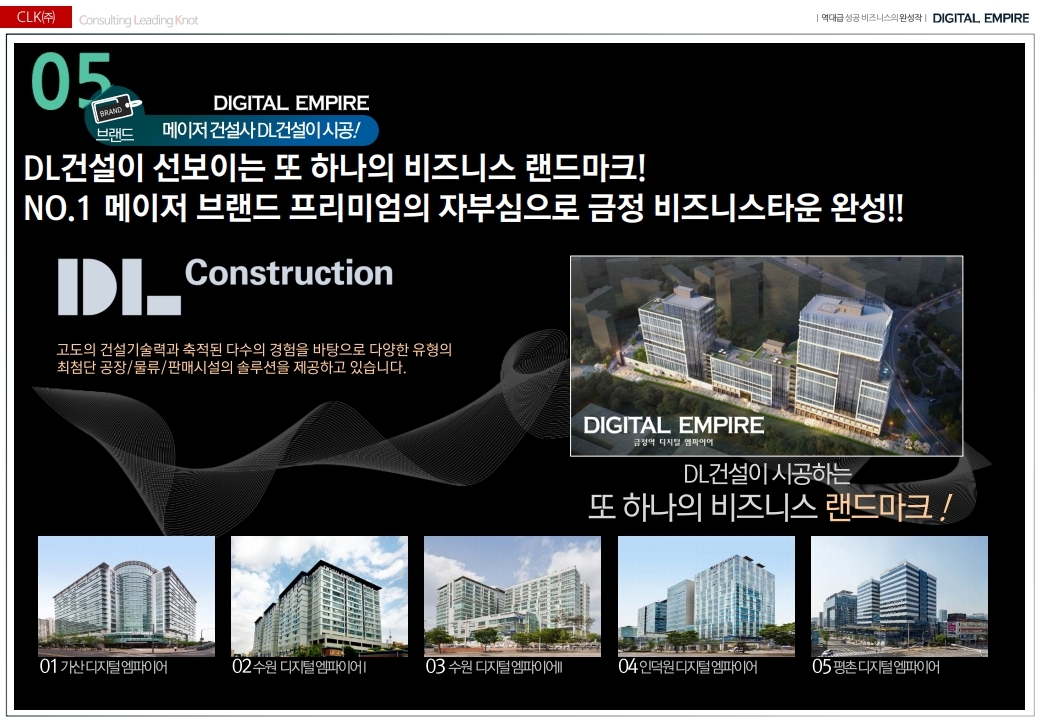This screenshot has width=1040, height=720.
Task: Click caption '03 수원 디지털엠파이어 II'
Action: [494, 666]
